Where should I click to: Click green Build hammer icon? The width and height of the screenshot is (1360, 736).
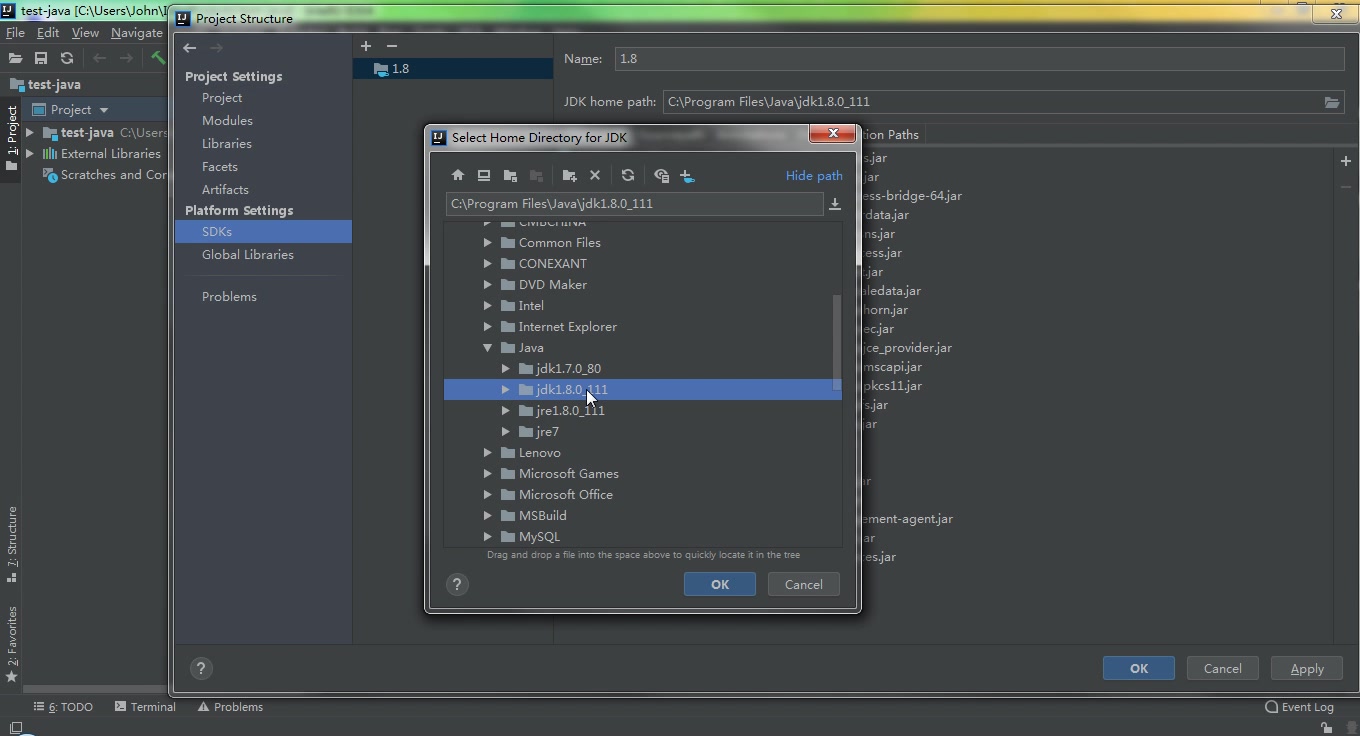(158, 58)
